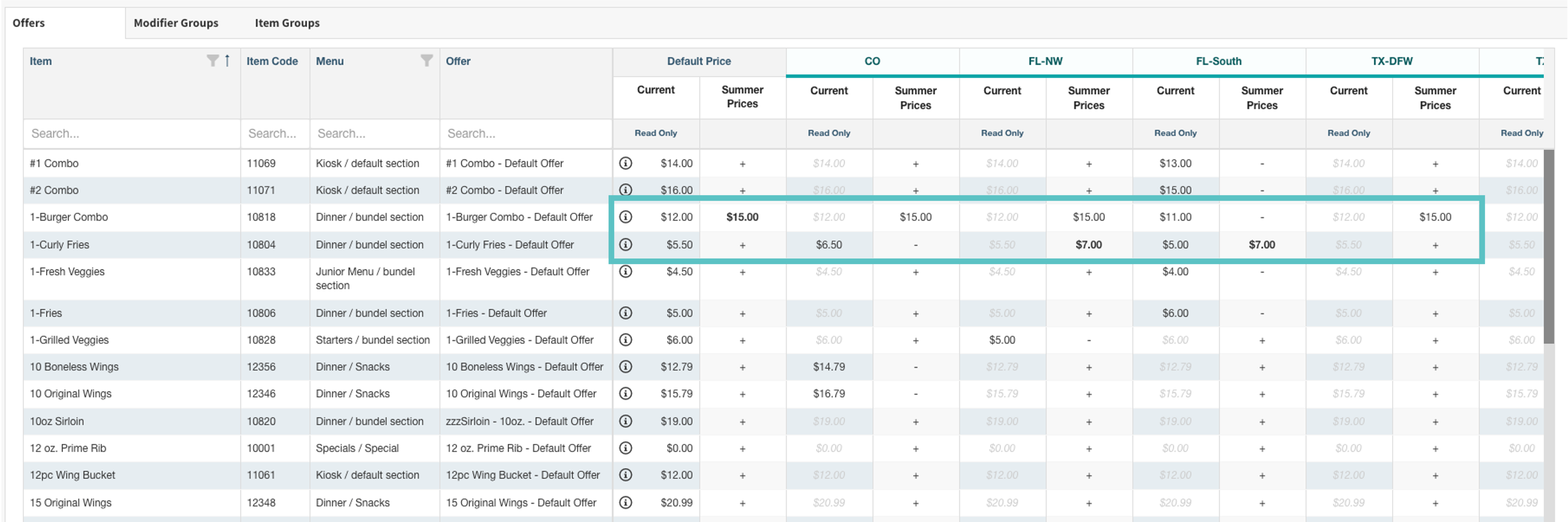
Task: Click info icon for #1 Combo
Action: click(625, 163)
